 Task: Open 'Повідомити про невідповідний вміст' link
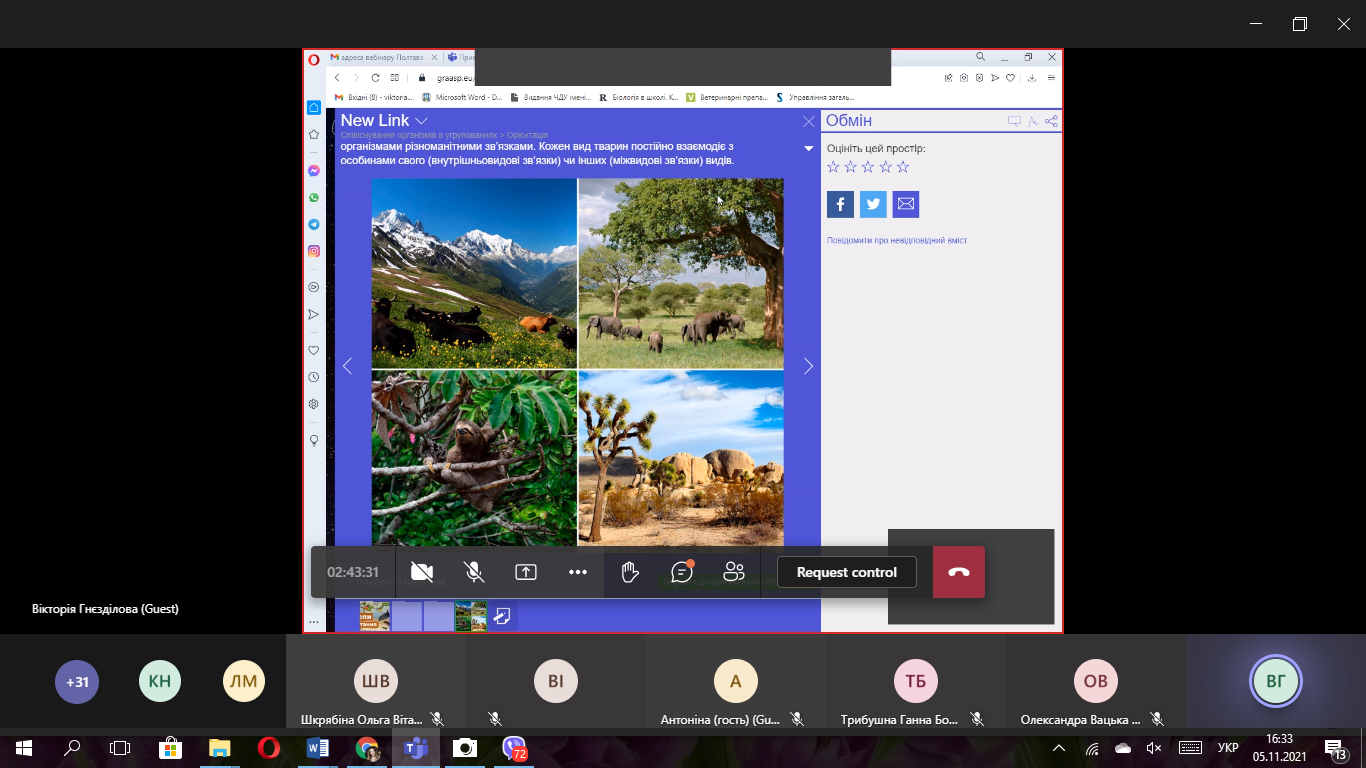[896, 240]
